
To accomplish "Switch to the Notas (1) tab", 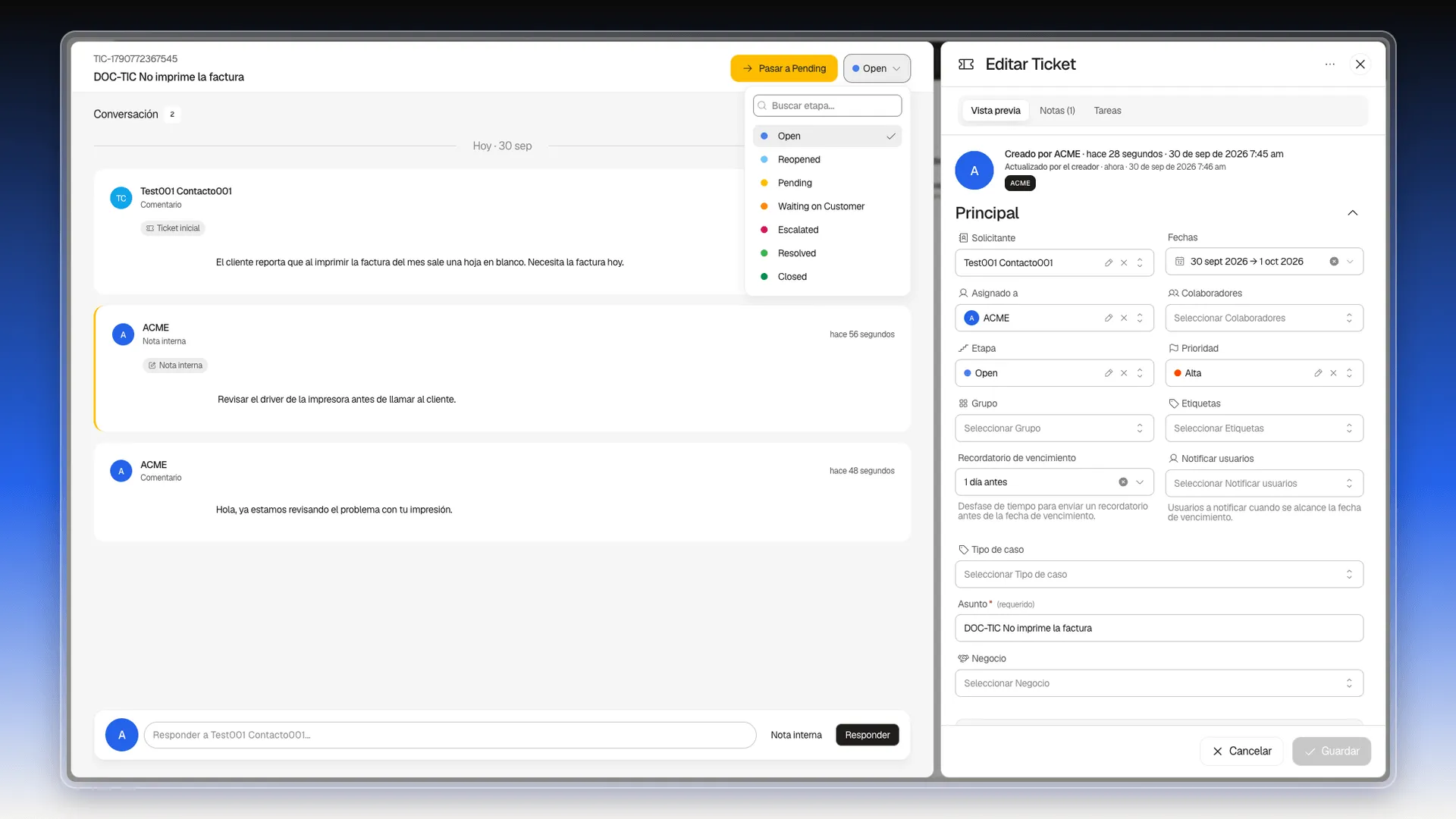I will 1057,111.
